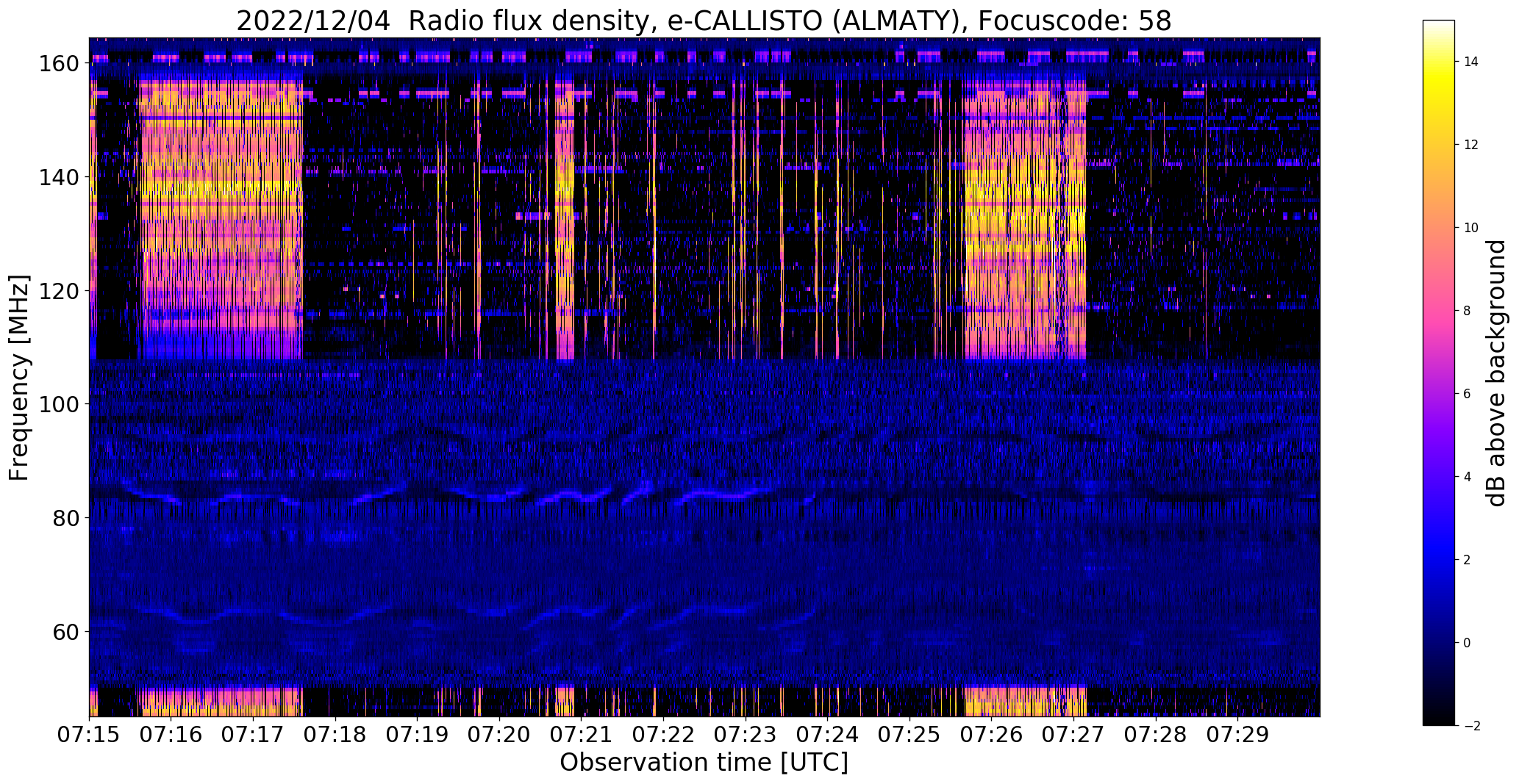Click the colorbar tick label 8
Screen dimensions: 1519x784
[1467, 311]
